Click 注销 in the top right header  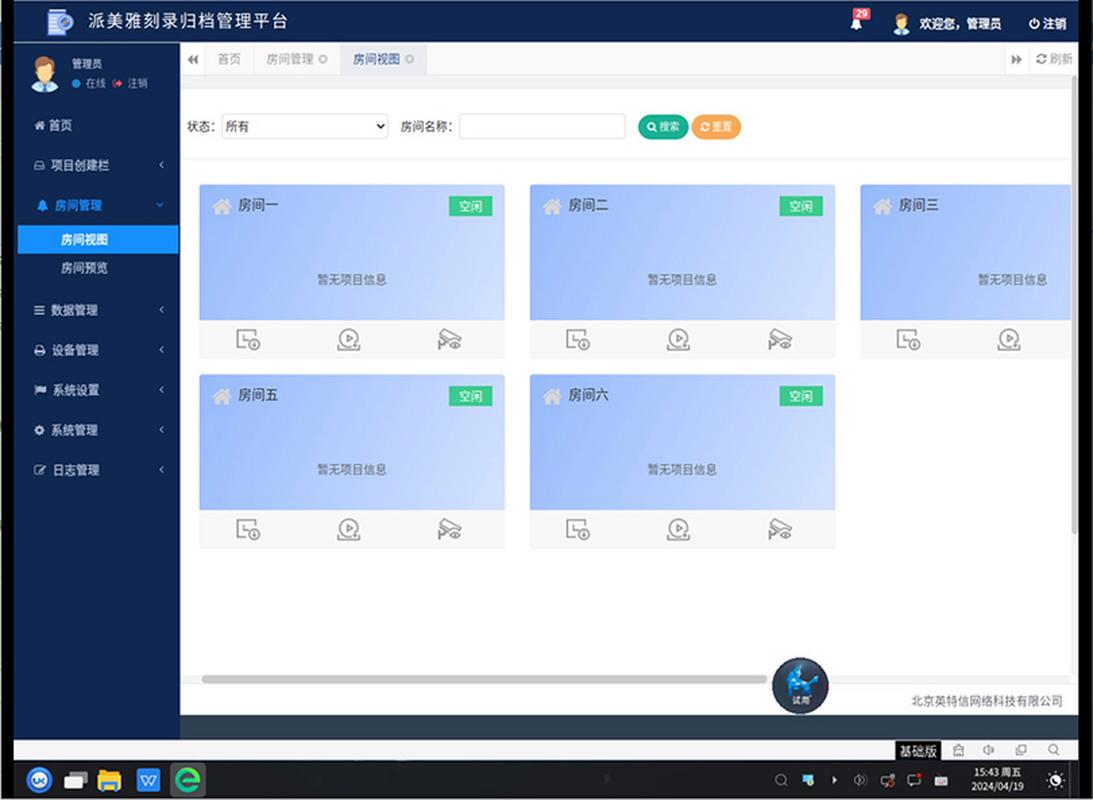1047,24
